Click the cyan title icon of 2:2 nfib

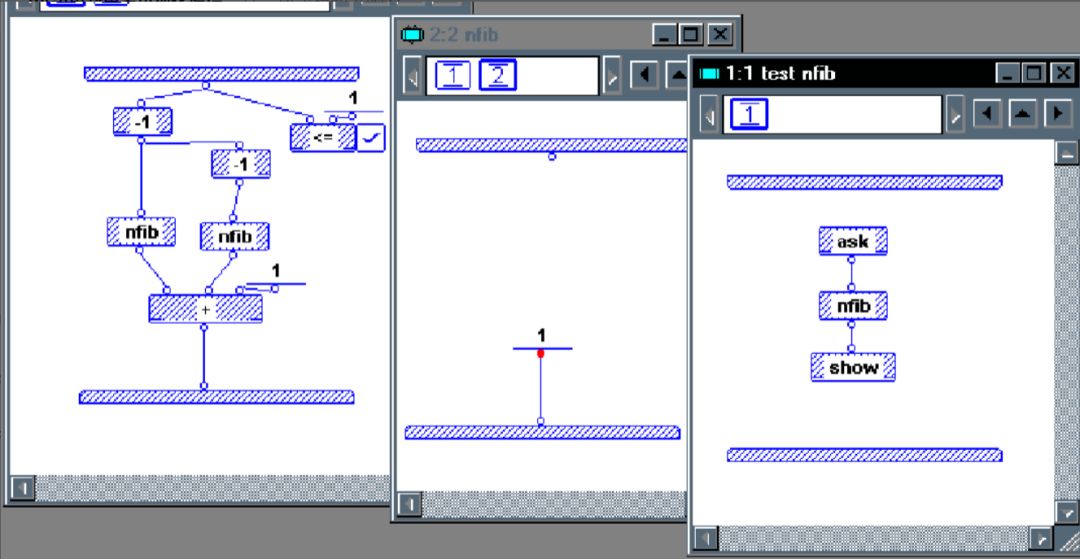pos(412,34)
